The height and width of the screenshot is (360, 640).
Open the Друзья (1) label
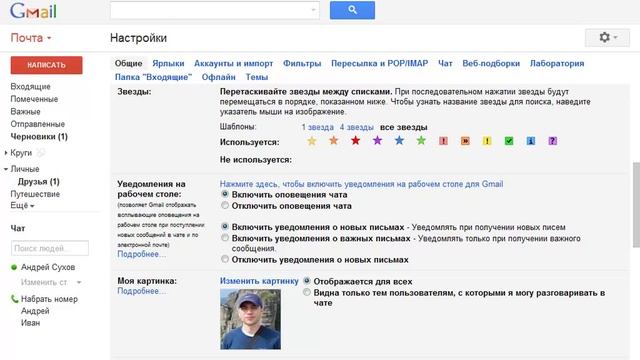[x=39, y=182]
